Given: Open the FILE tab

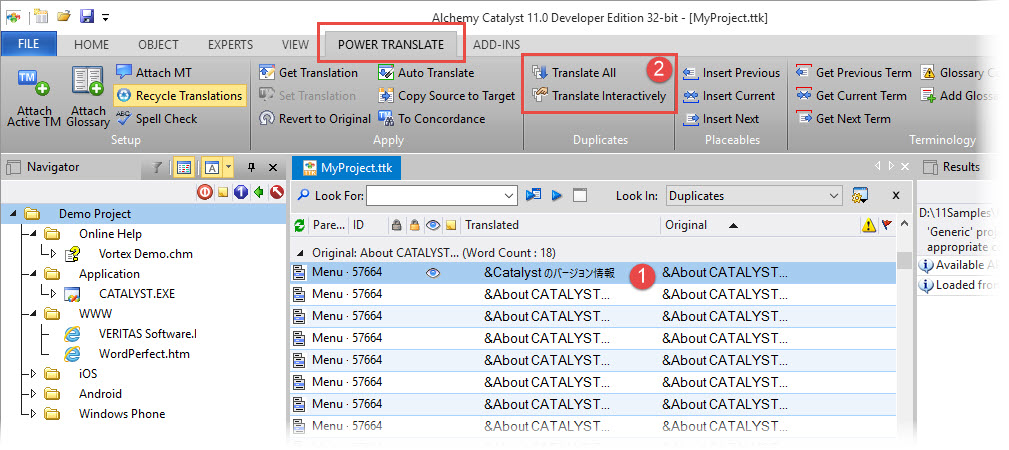Looking at the screenshot, I should pos(28,44).
